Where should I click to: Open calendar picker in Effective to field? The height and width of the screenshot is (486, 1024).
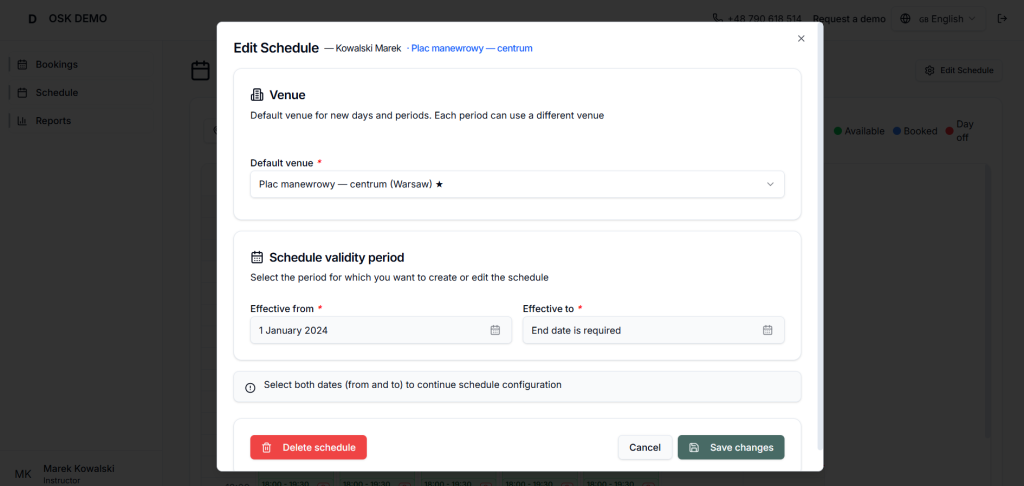coord(767,330)
